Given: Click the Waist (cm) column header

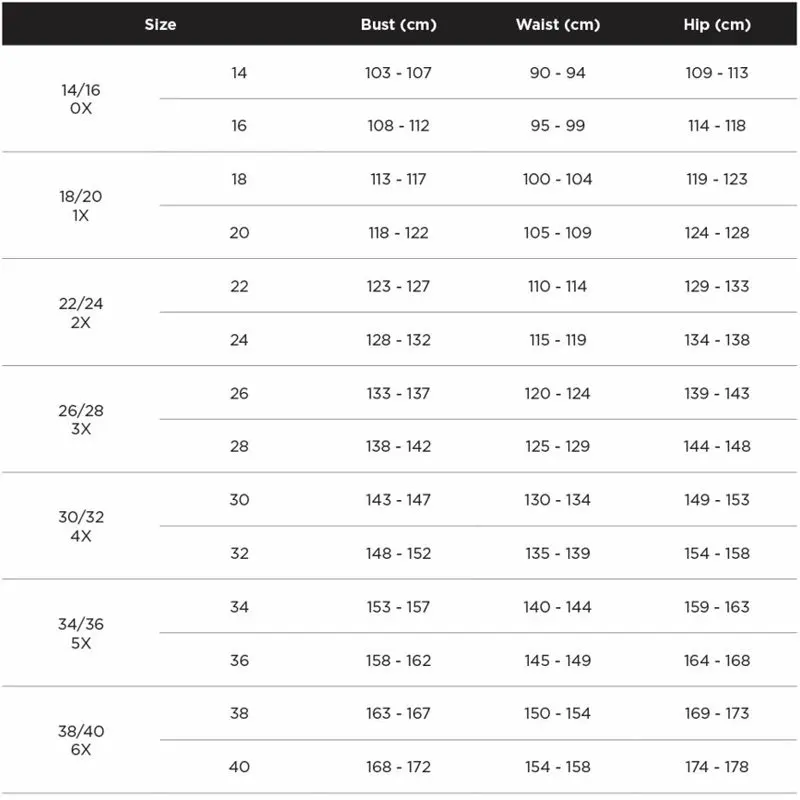Looking at the screenshot, I should point(557,24).
